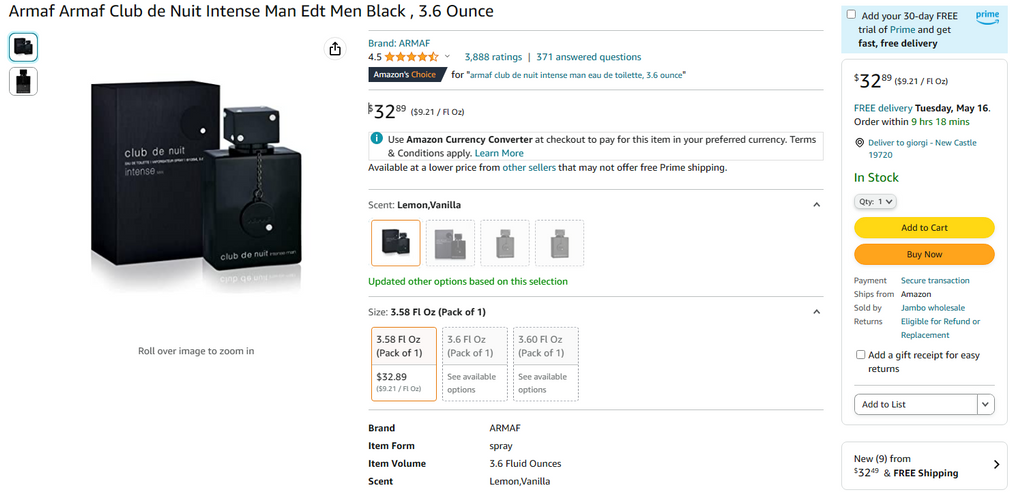Open the Qty quantity dropdown
The height and width of the screenshot is (492, 1024).
(875, 202)
